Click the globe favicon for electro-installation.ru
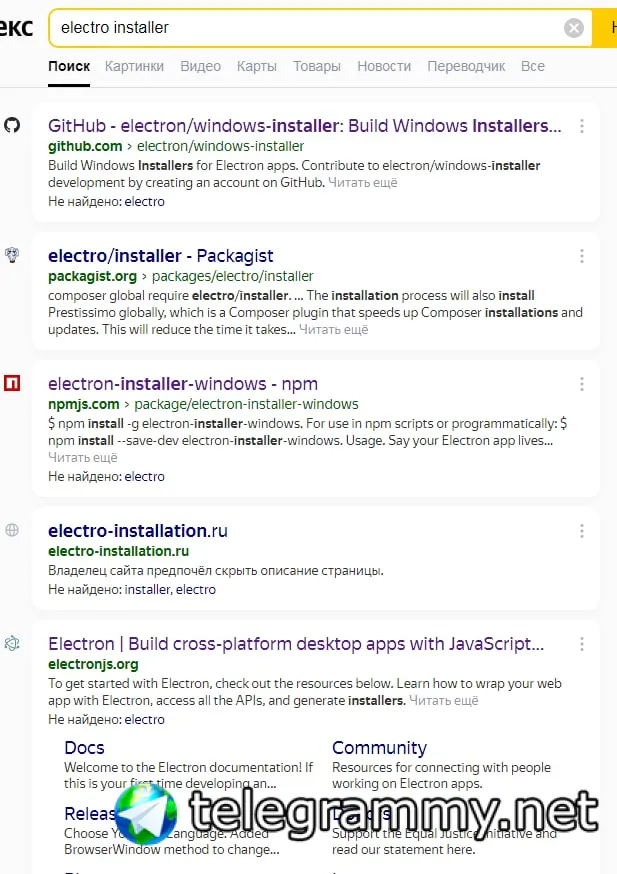This screenshot has width=617, height=874. (x=12, y=531)
